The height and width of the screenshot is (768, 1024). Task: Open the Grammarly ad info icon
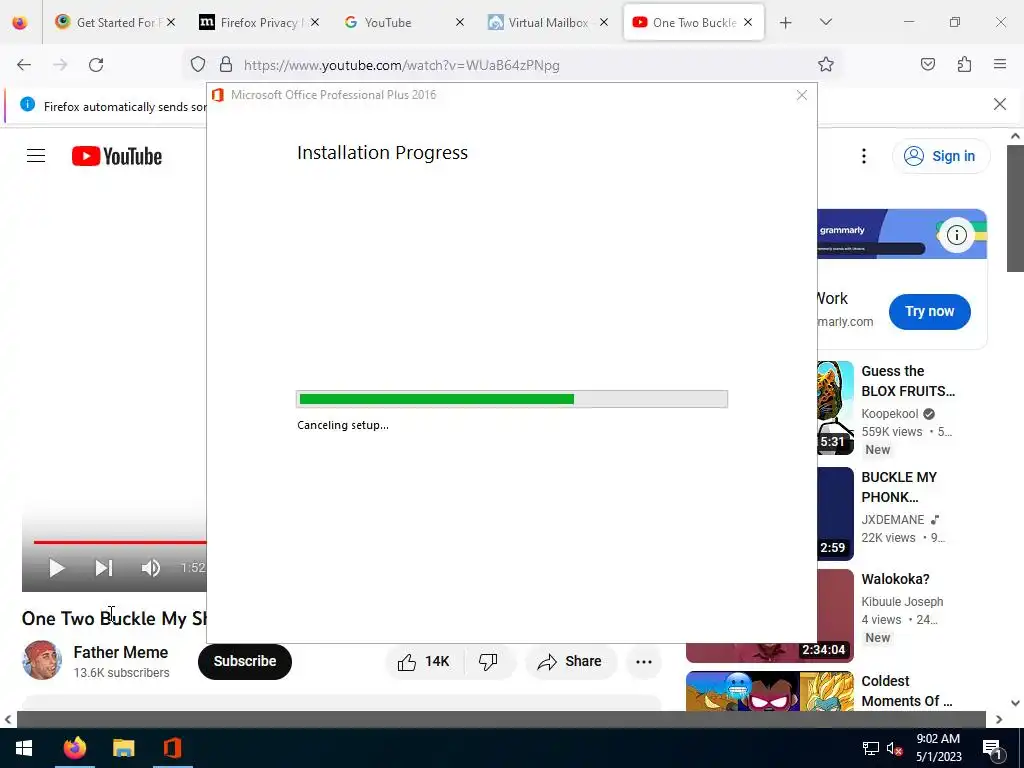(956, 234)
